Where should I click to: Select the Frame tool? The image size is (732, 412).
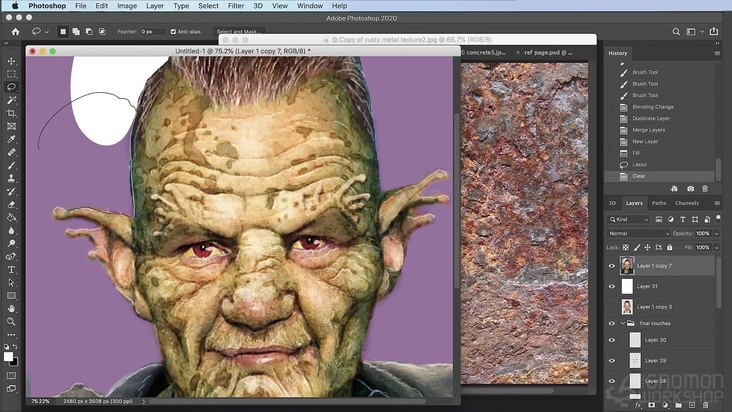[11, 126]
